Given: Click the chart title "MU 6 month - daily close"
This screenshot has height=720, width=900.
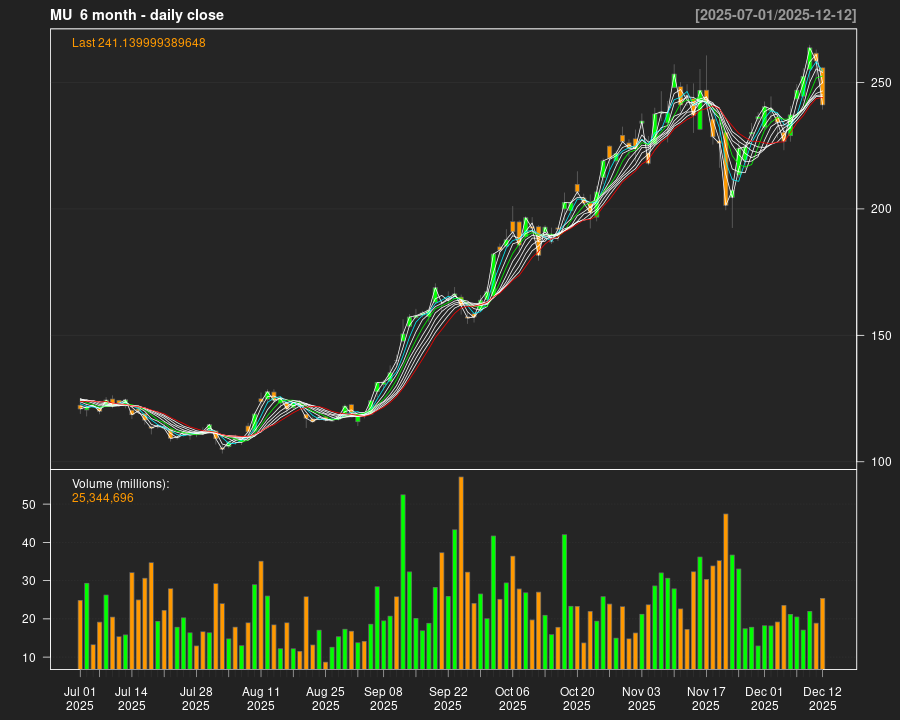Looking at the screenshot, I should [137, 15].
